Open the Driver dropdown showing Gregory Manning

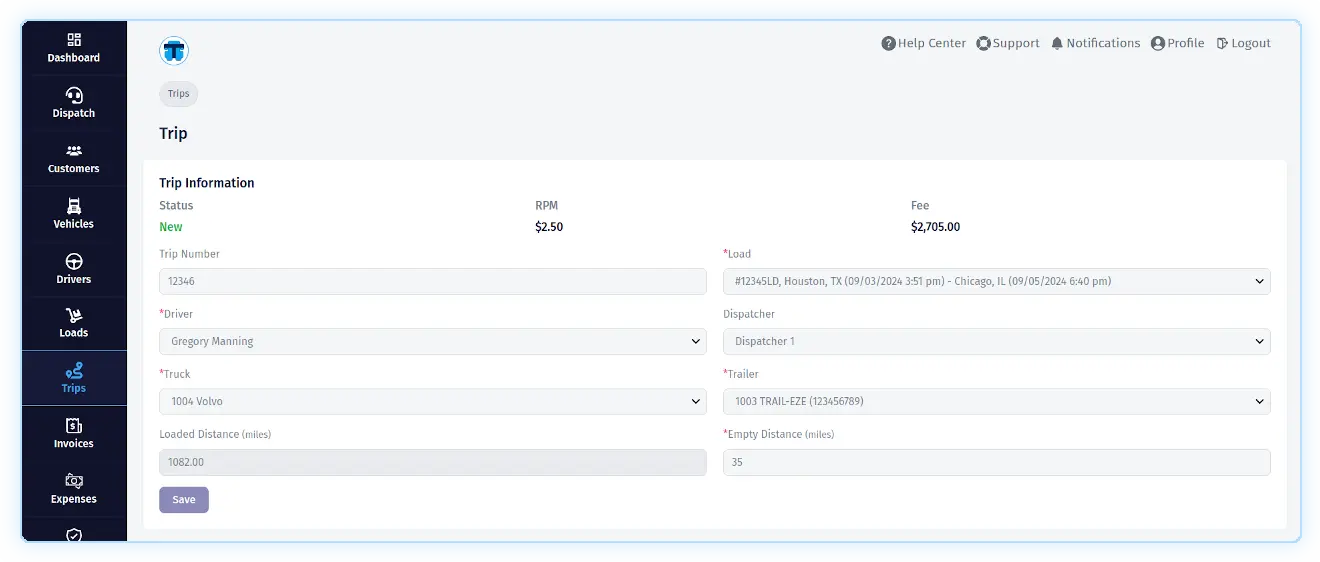[x=432, y=342]
